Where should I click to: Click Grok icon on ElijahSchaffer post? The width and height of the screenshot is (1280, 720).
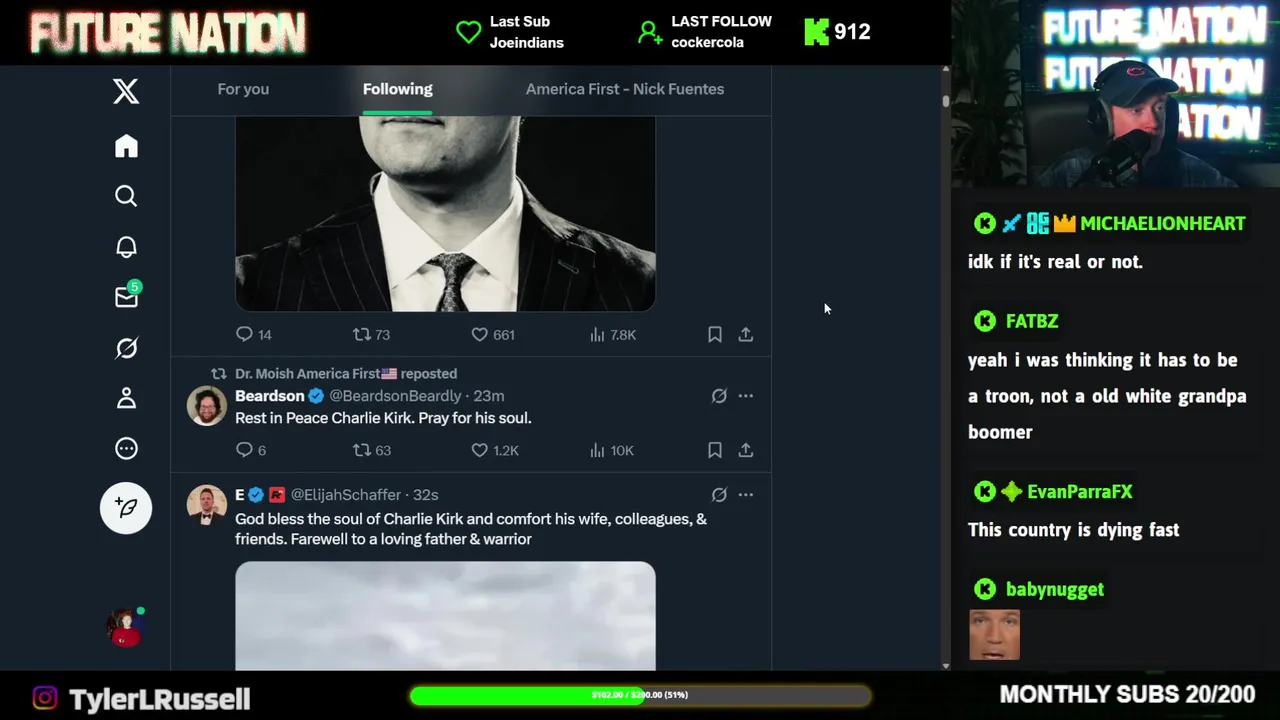[719, 495]
